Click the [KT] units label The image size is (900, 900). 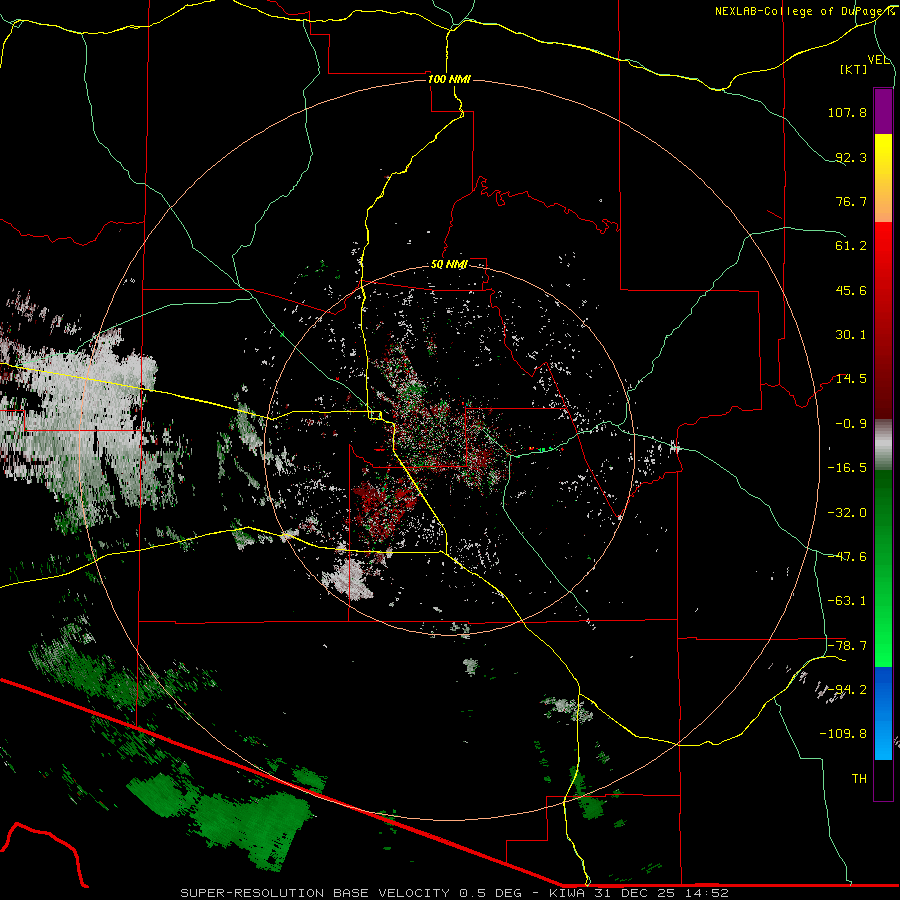[x=854, y=69]
